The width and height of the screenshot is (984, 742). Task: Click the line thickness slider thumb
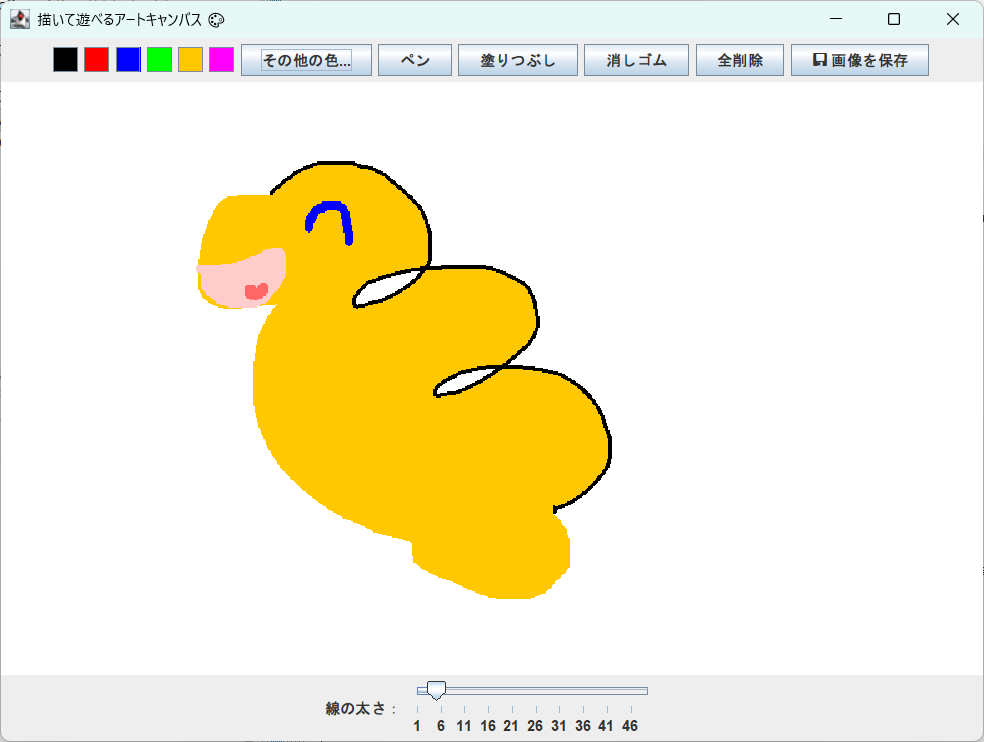tap(436, 691)
